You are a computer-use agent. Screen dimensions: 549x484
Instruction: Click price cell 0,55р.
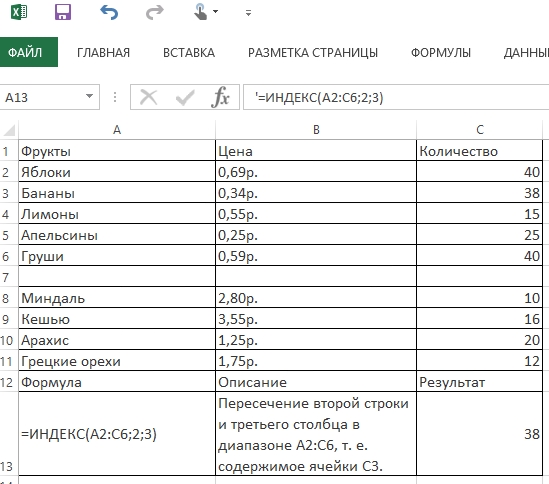click(316, 214)
